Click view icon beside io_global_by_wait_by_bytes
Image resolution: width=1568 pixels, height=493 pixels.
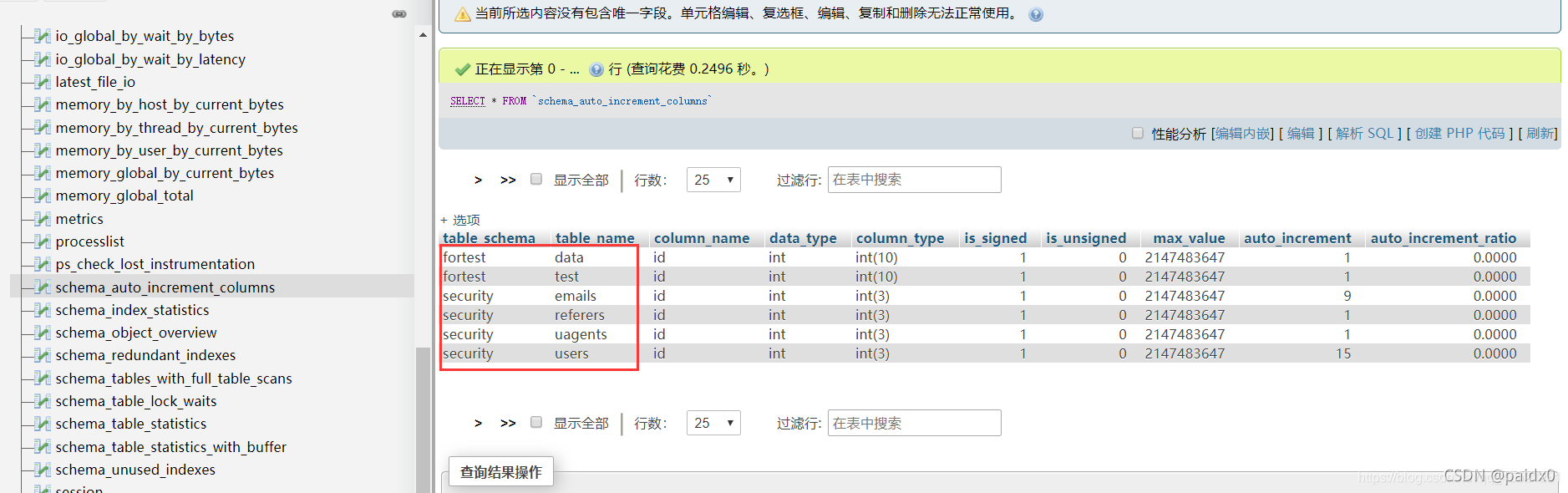point(43,36)
